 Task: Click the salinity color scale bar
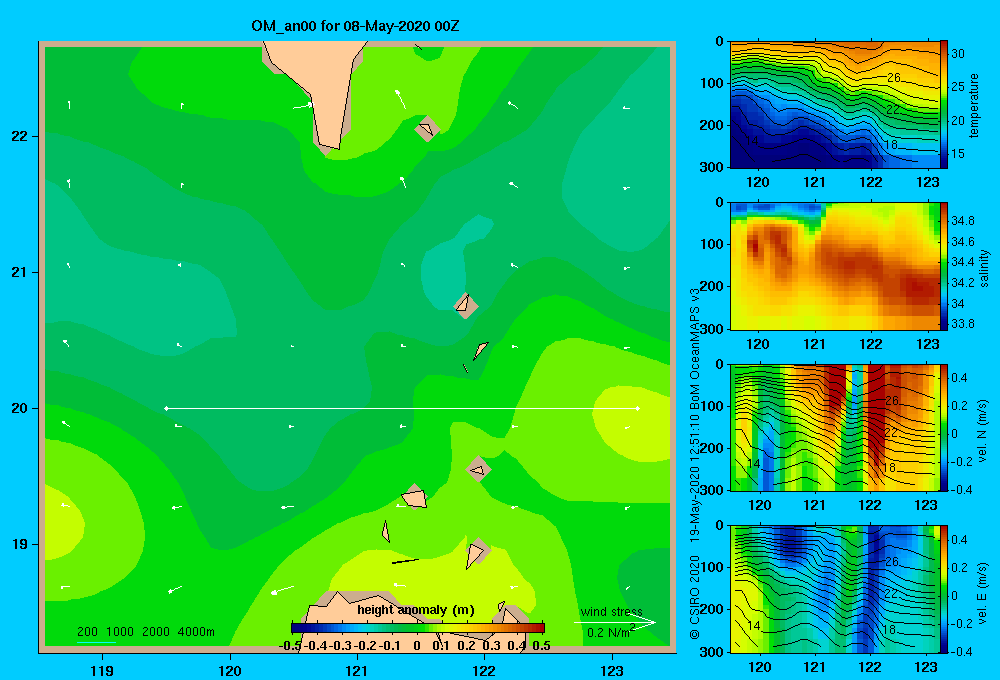click(944, 266)
